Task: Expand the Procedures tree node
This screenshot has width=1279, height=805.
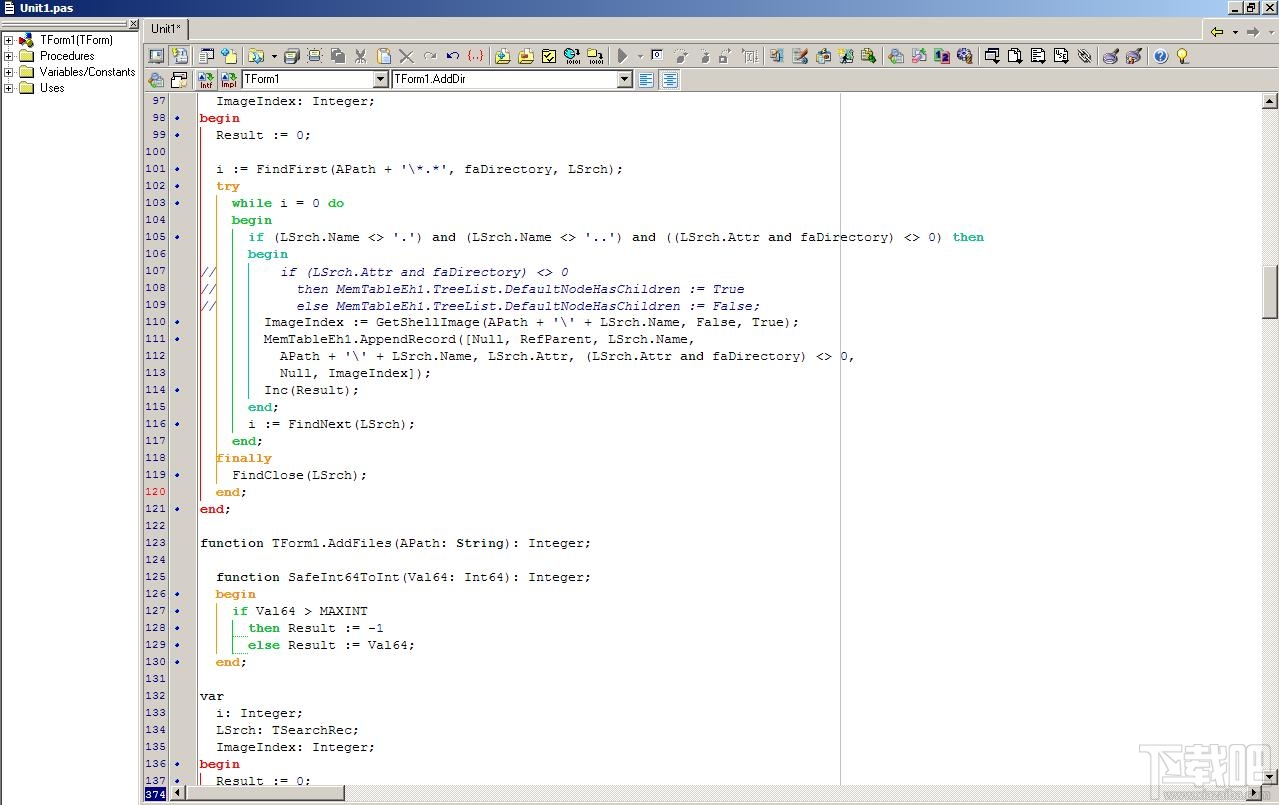Action: coord(8,56)
